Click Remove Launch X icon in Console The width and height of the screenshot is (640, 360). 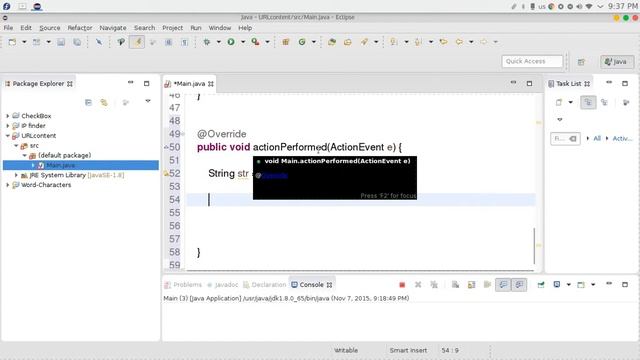click(x=418, y=284)
